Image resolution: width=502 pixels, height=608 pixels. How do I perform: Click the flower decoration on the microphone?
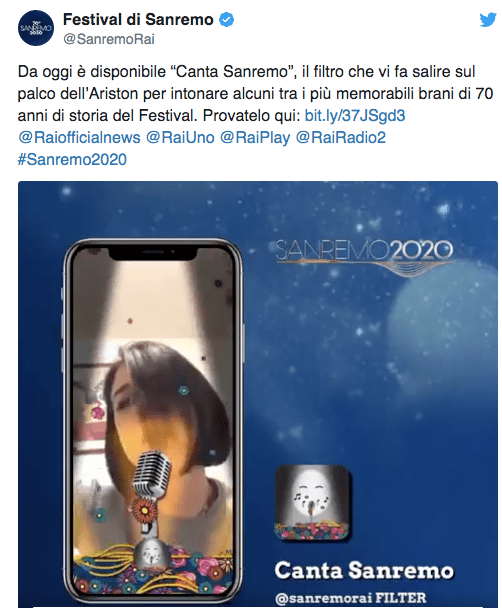pos(145,510)
